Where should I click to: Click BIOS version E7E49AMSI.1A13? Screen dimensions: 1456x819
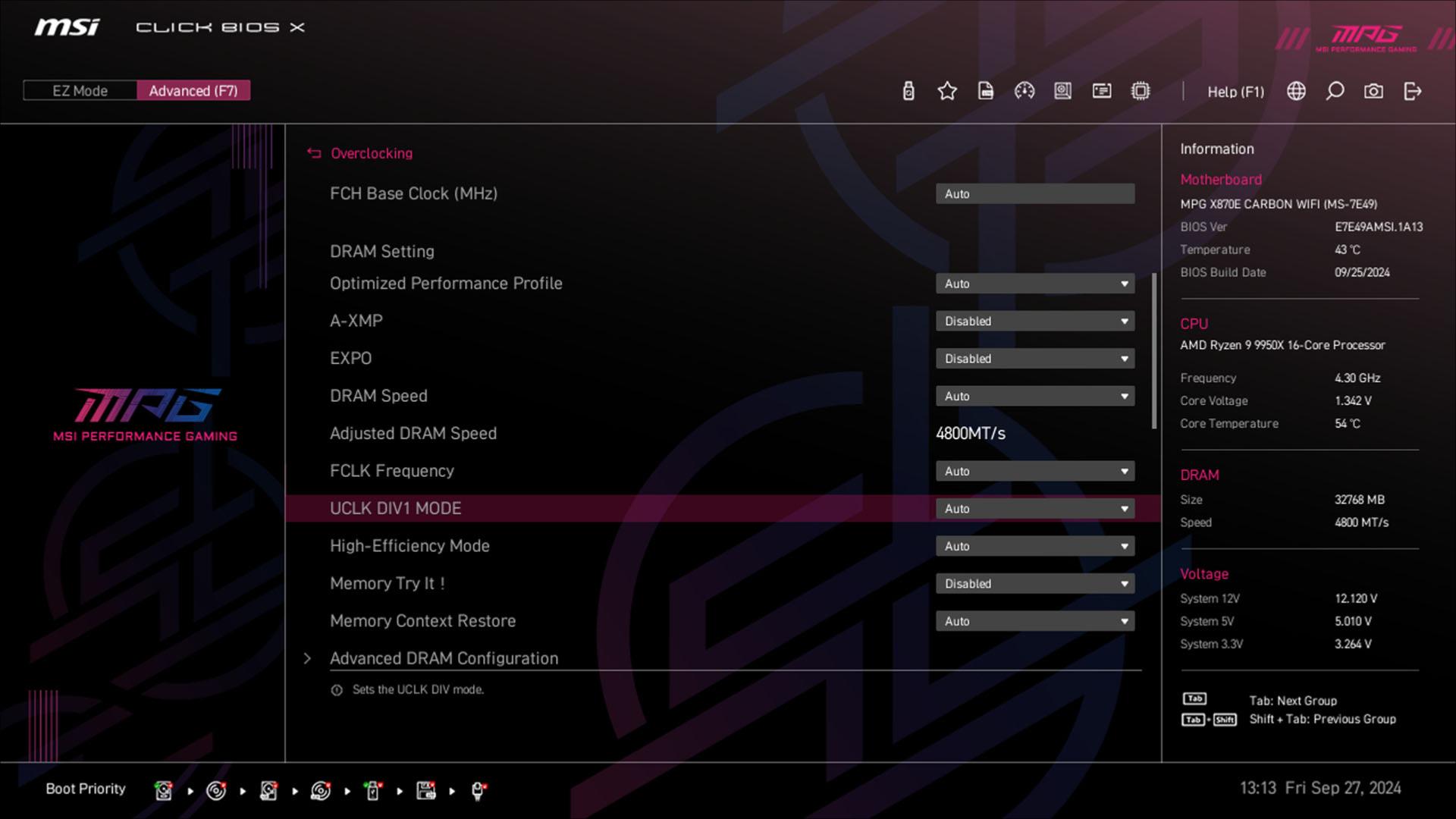(1379, 227)
